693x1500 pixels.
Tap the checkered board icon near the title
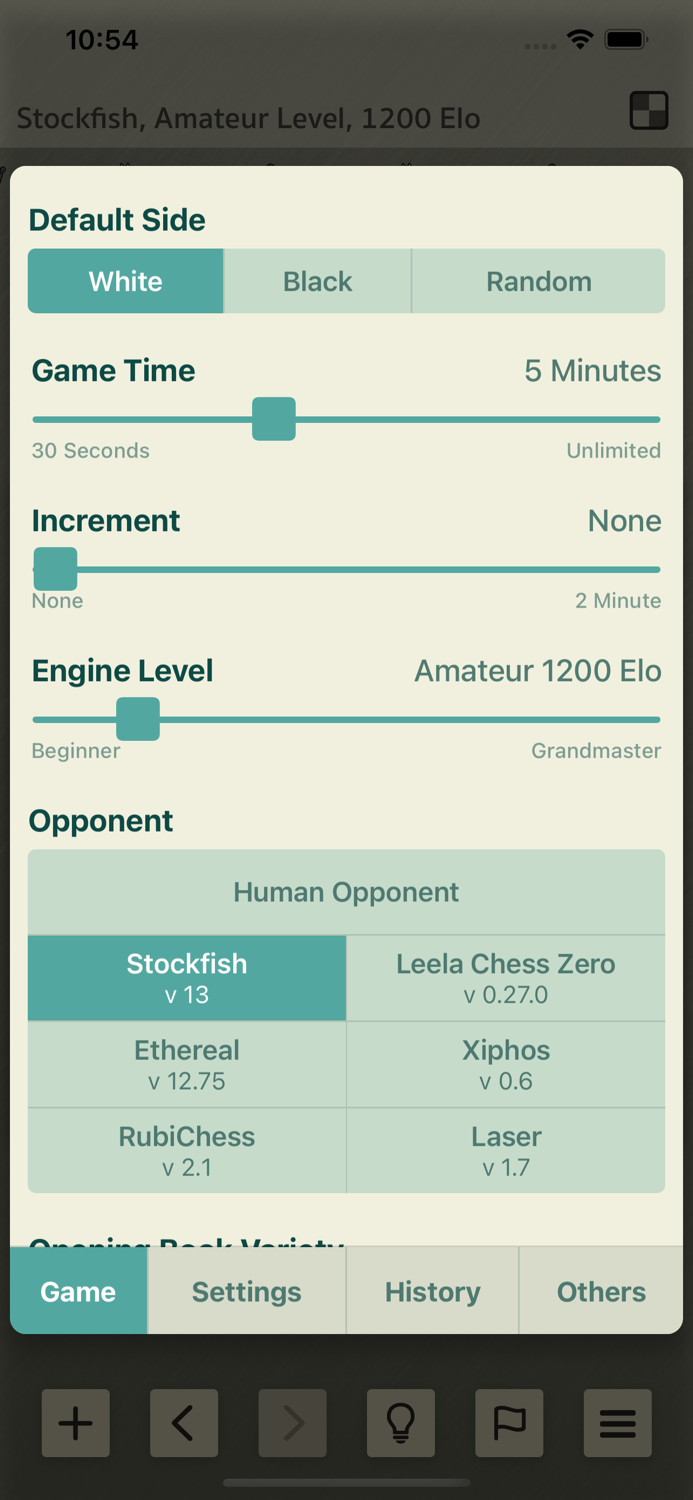(648, 110)
